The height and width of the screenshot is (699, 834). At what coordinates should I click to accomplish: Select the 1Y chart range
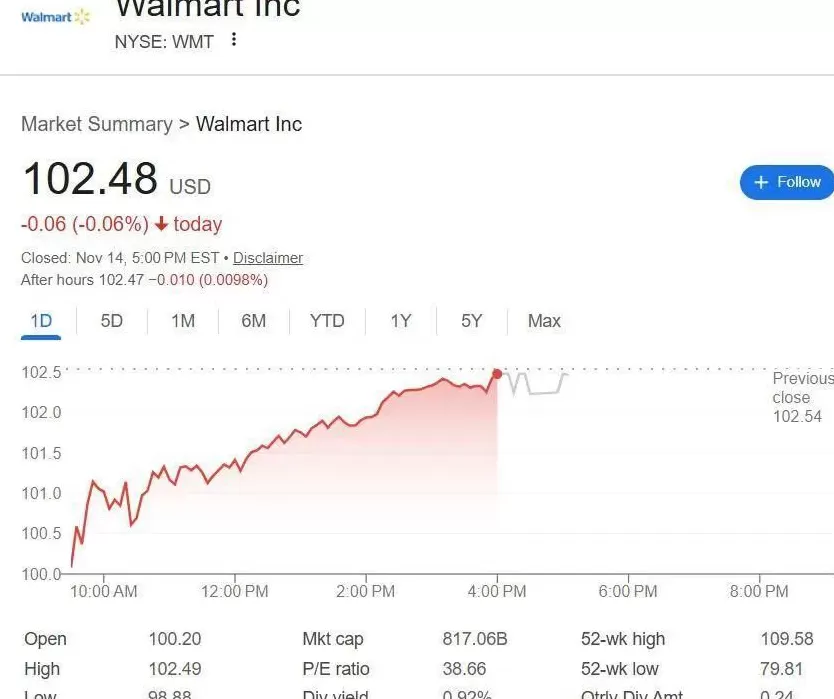click(400, 321)
